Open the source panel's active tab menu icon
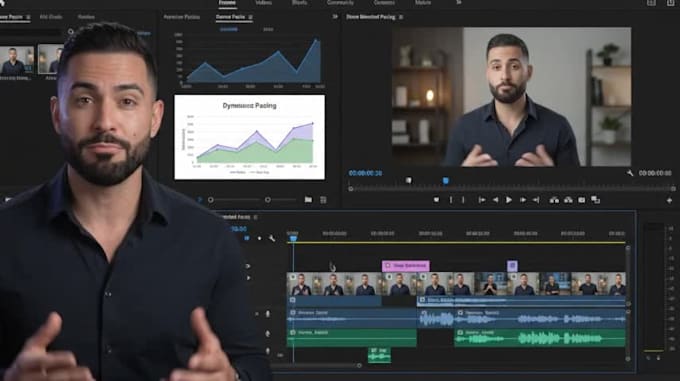This screenshot has height=381, width=680. coord(251,17)
